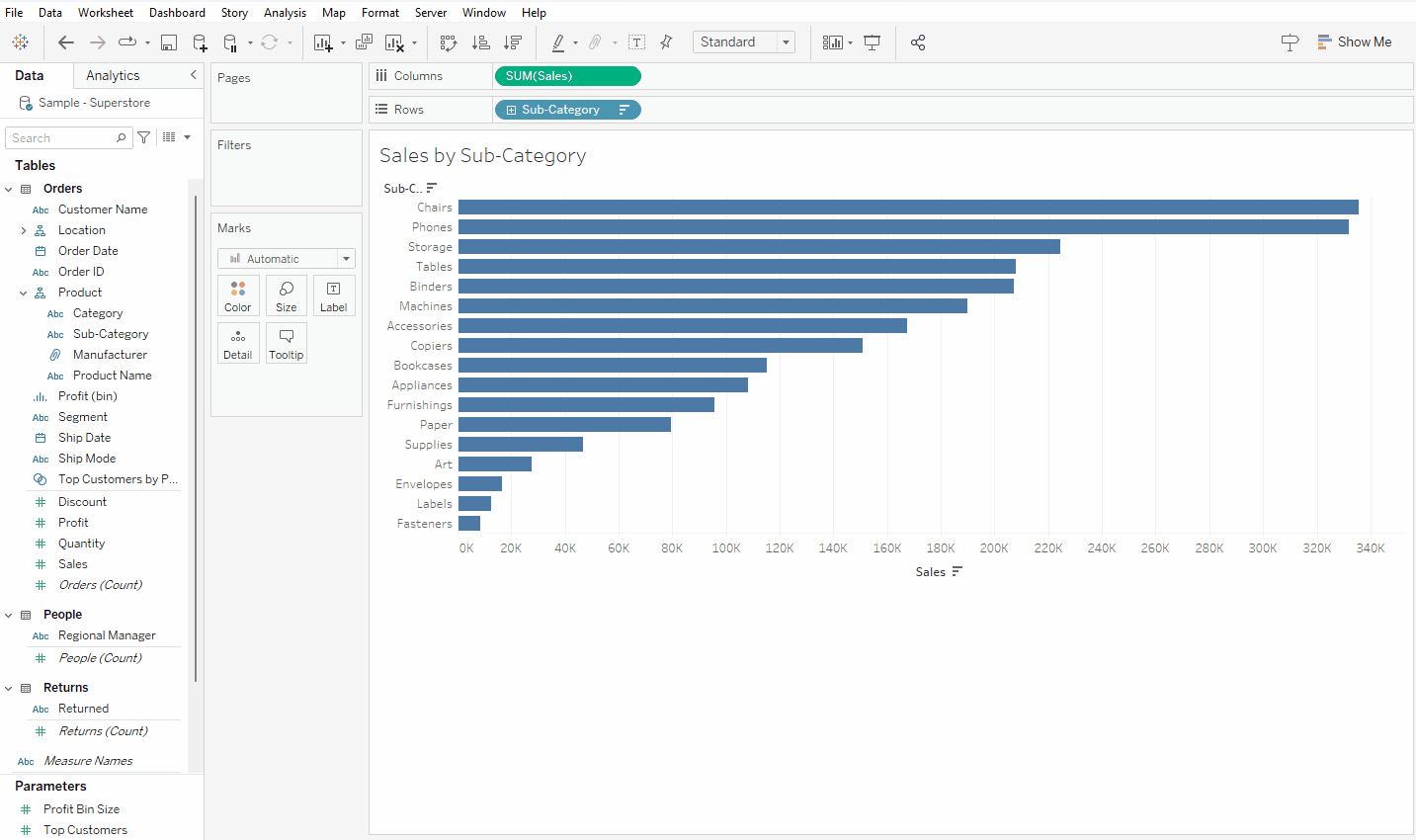The width and height of the screenshot is (1416, 840).
Task: Click the Color button on Marks card
Action: click(x=238, y=295)
